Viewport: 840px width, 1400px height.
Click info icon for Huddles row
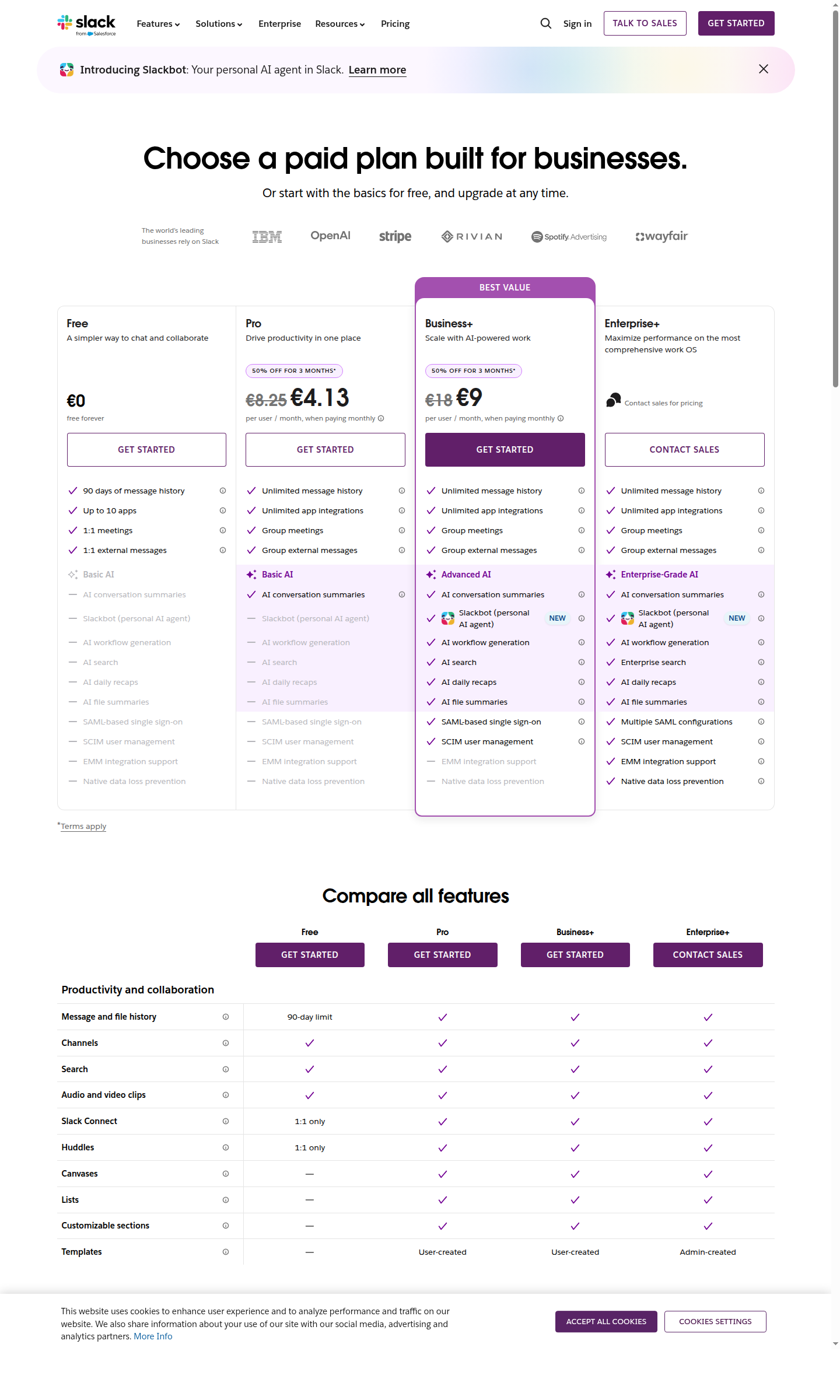point(226,1147)
